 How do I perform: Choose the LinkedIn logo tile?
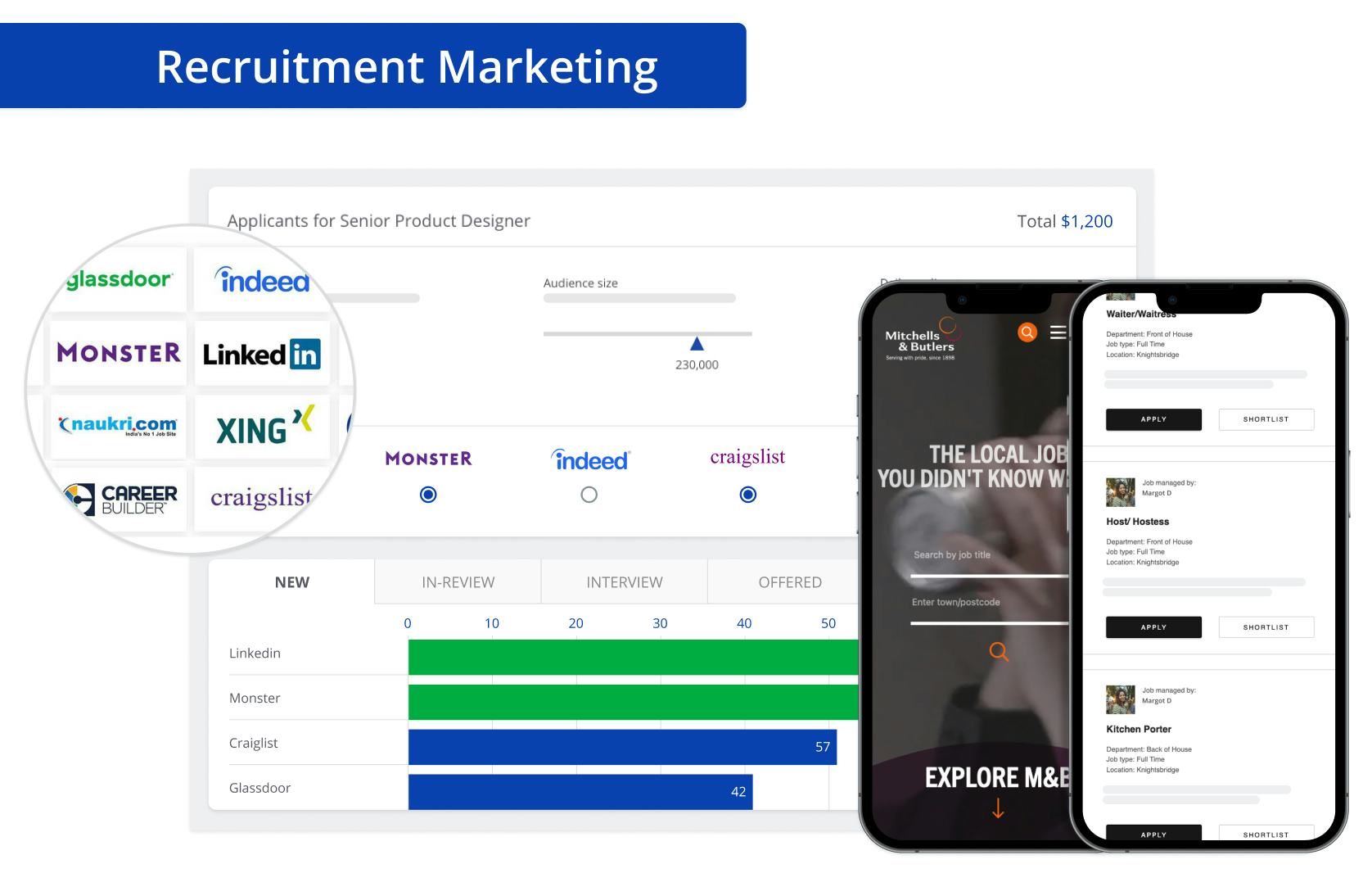262,353
